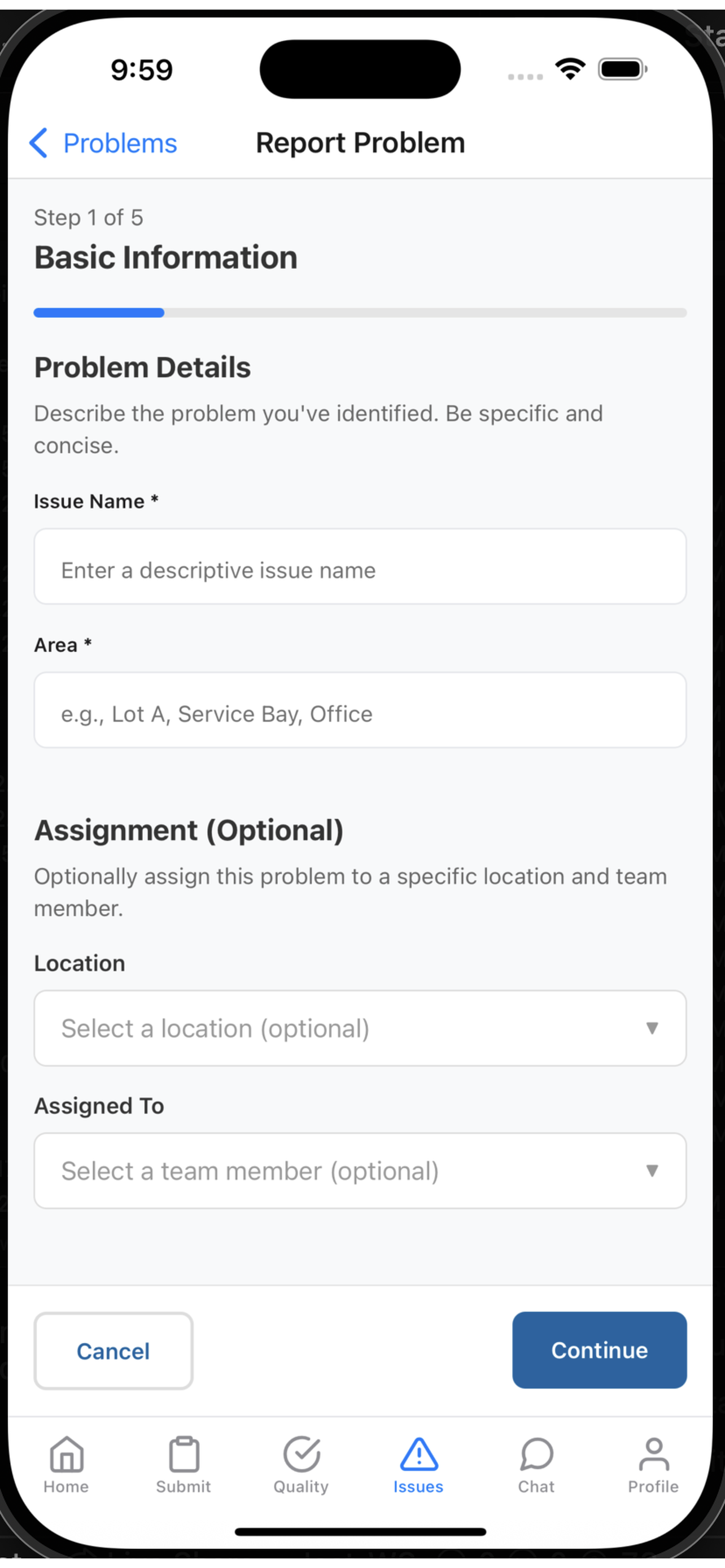The image size is (725, 1568).
Task: View the Profile person icon
Action: point(654,1454)
